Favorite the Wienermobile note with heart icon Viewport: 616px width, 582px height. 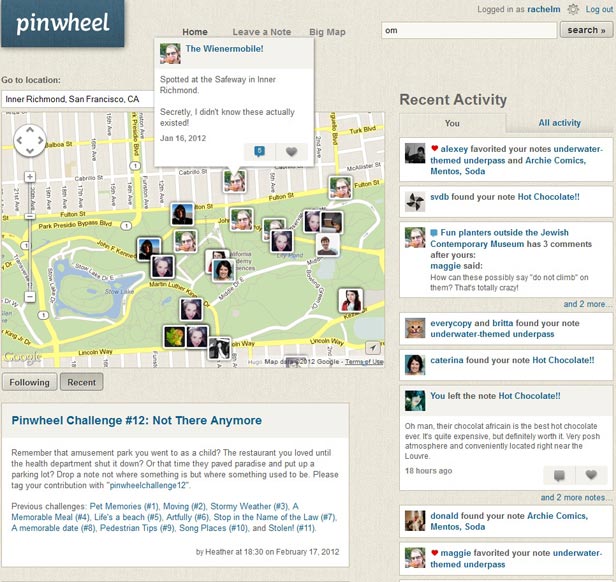pyautogui.click(x=291, y=151)
